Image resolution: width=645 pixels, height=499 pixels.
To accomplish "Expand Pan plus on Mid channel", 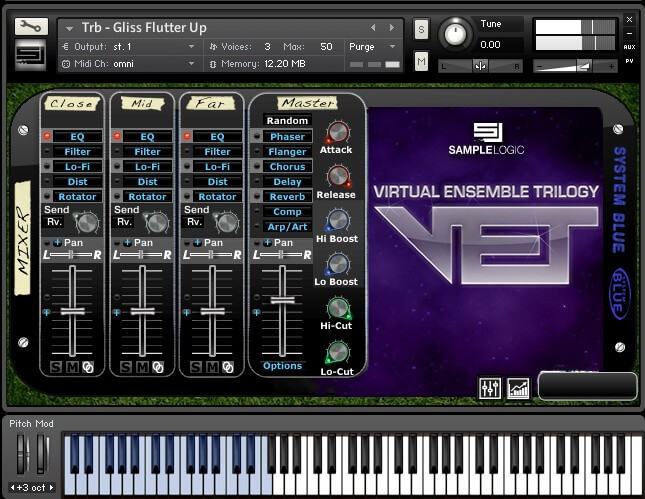I will point(127,243).
